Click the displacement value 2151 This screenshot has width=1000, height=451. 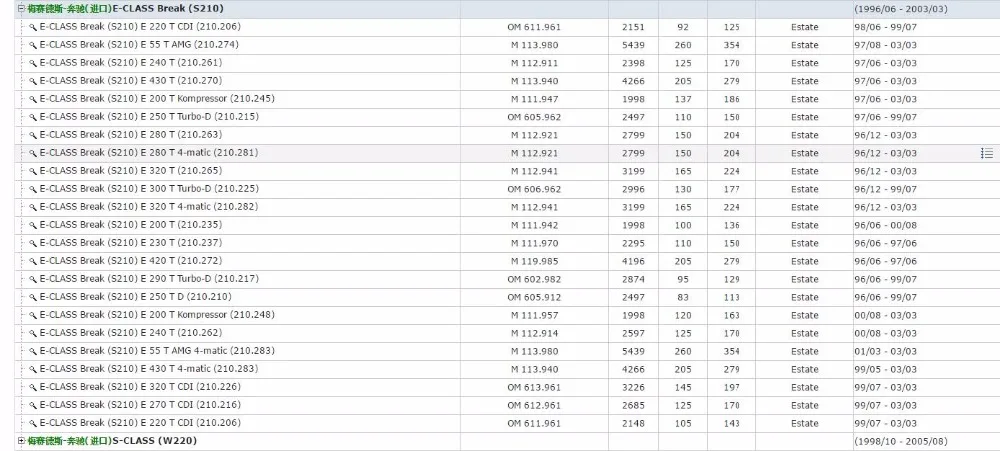coord(633,27)
